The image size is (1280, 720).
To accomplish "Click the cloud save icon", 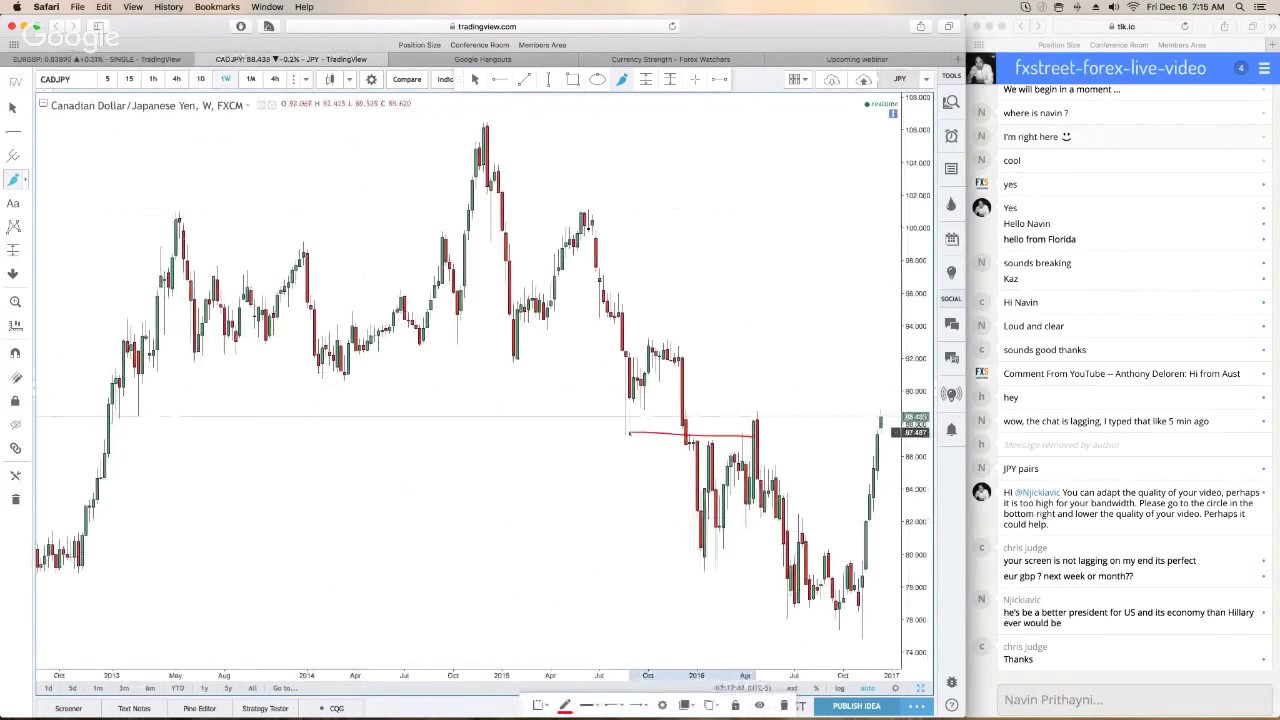I will point(863,79).
